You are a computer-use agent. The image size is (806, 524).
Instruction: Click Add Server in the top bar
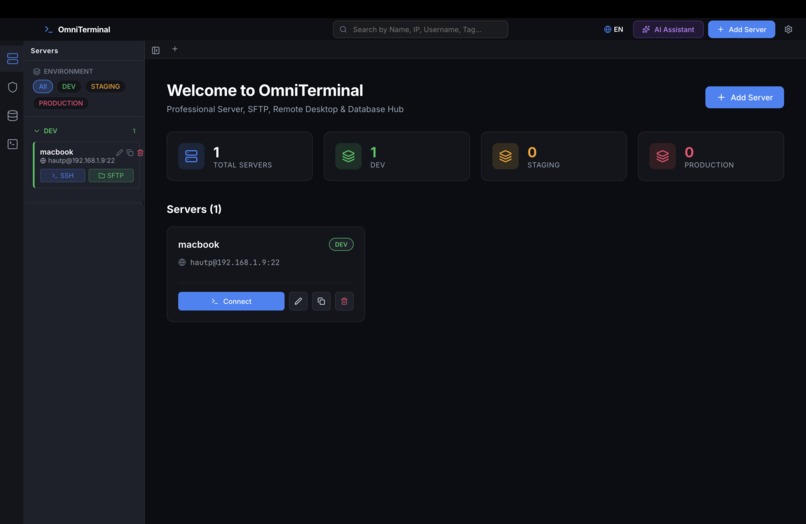[741, 29]
